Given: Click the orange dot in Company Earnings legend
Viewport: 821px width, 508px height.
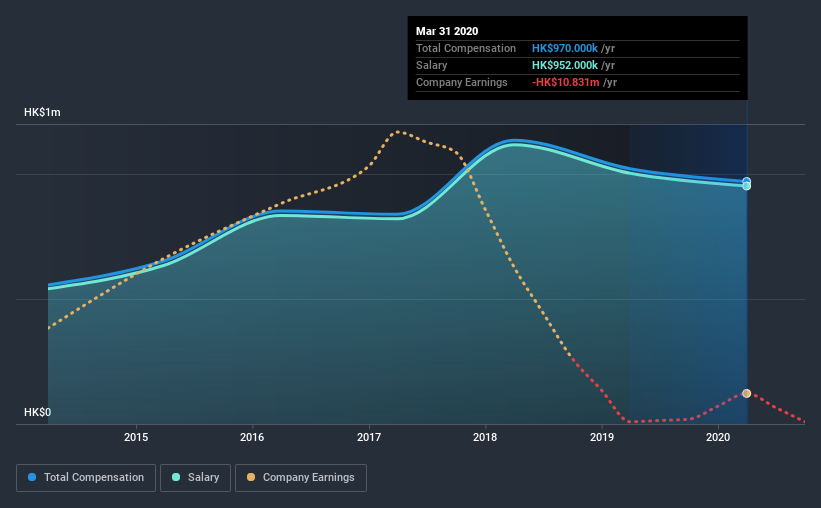Looking at the screenshot, I should [x=251, y=477].
